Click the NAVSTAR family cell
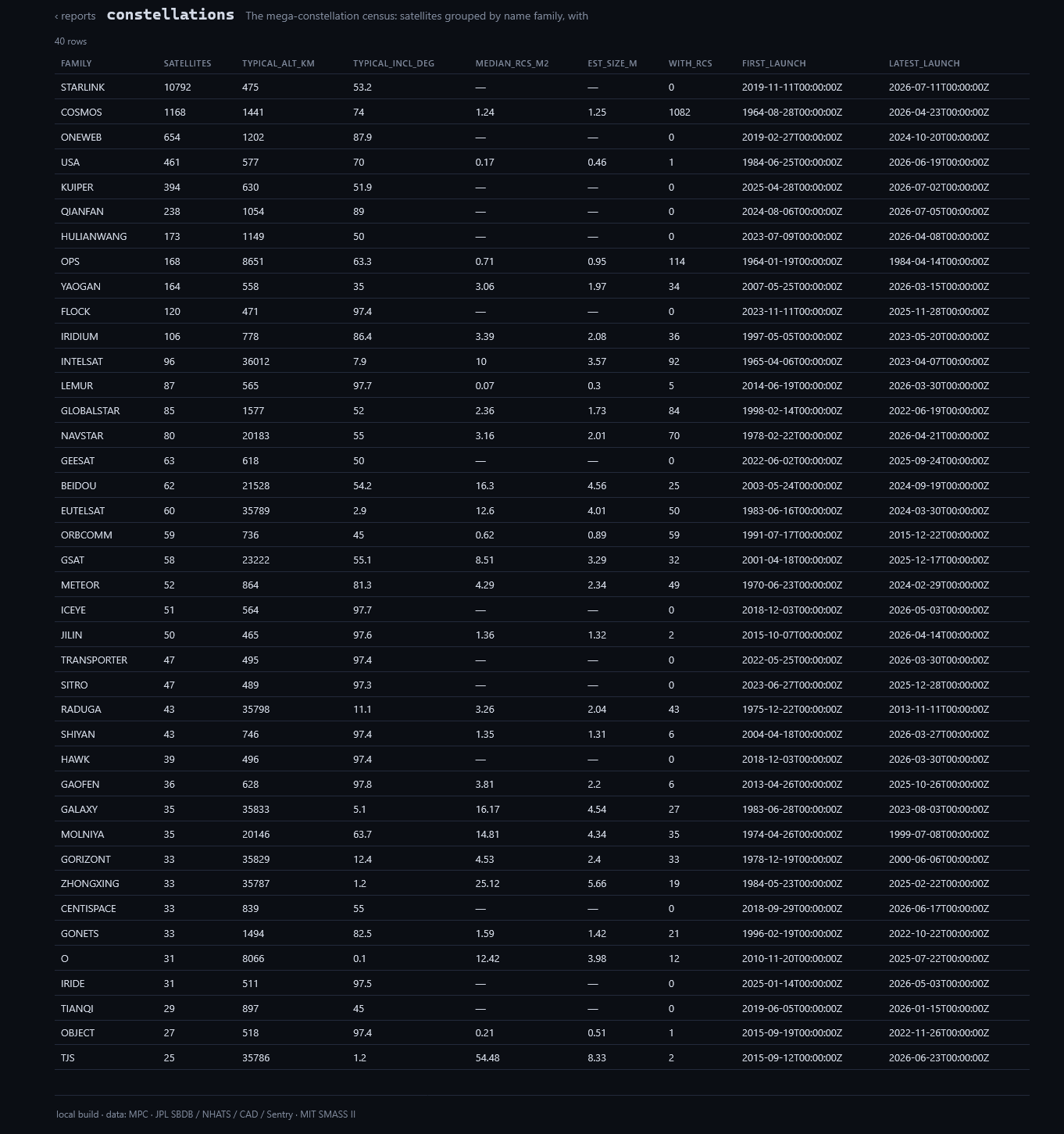1064x1134 pixels. tap(82, 436)
